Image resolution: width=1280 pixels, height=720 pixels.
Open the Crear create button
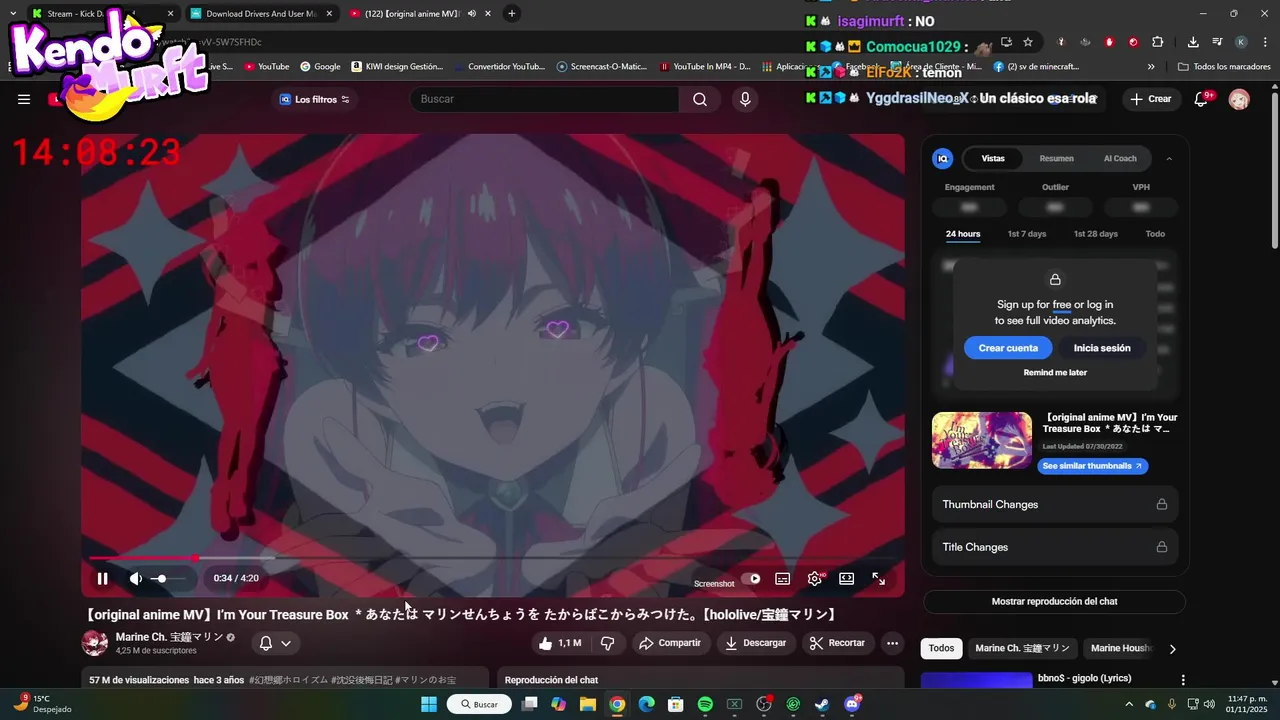(x=1151, y=99)
